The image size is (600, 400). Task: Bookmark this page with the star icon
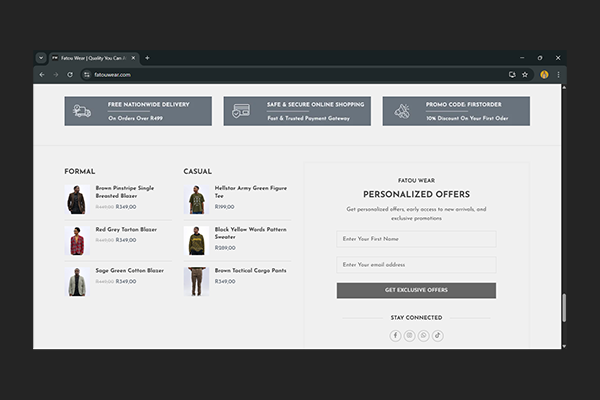tap(525, 74)
